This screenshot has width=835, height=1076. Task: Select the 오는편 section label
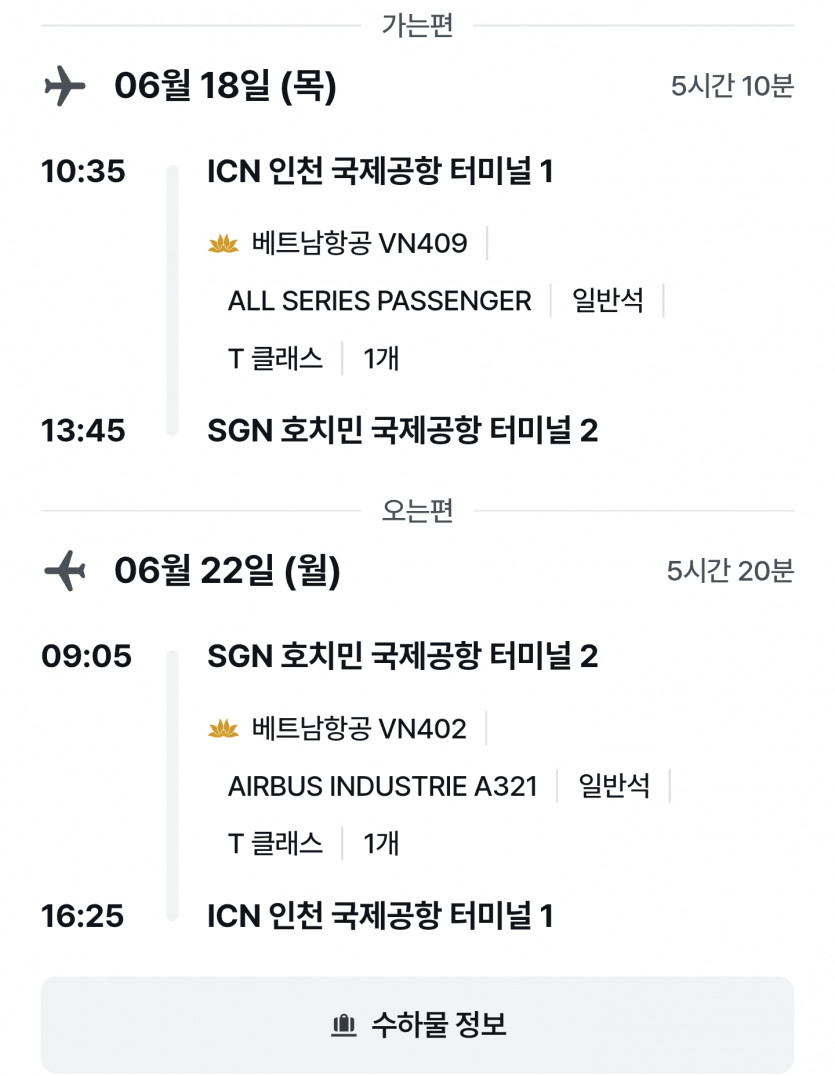417,511
